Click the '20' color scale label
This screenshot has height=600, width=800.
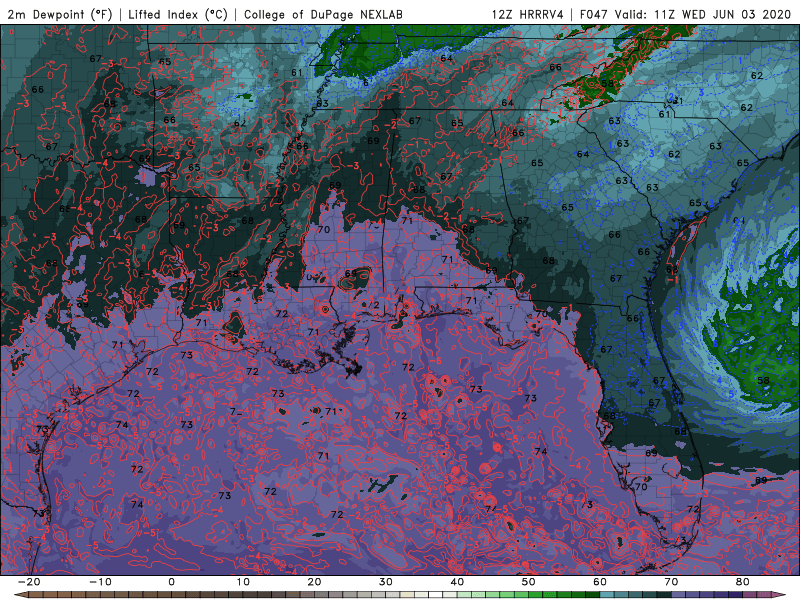coord(314,582)
